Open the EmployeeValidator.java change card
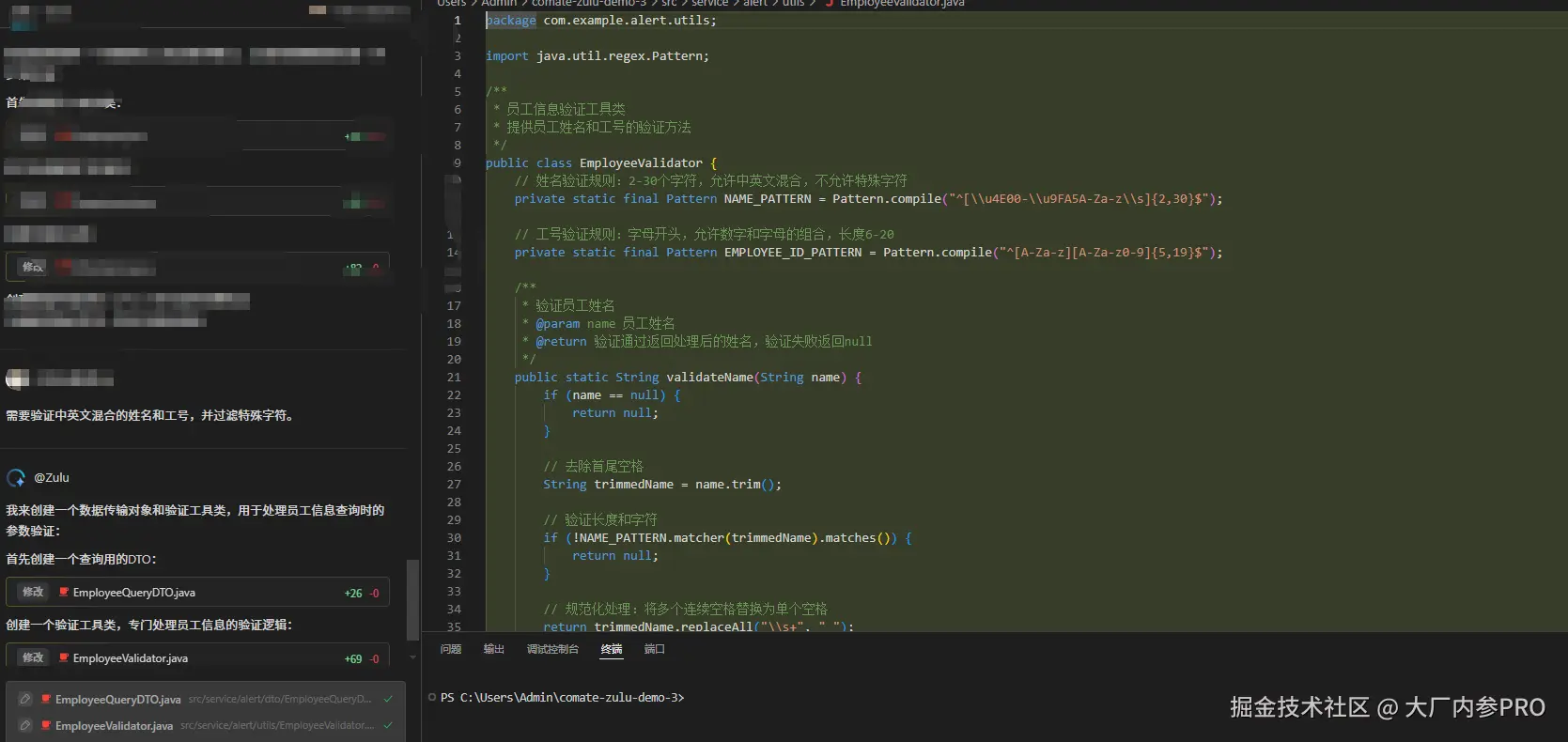This screenshot has height=742, width=1568. tap(197, 657)
